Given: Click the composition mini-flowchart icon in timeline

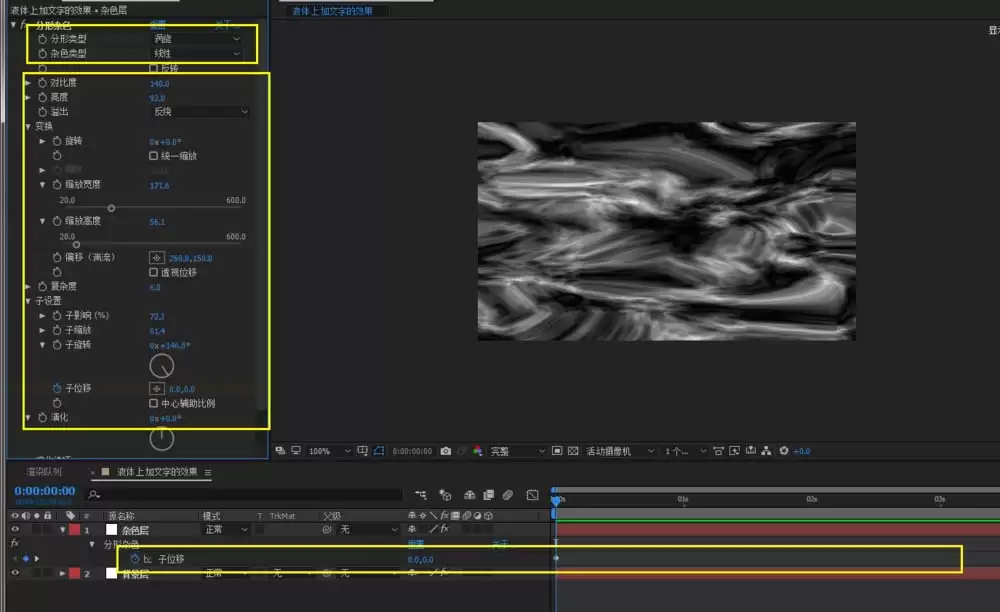Looking at the screenshot, I should click(421, 495).
